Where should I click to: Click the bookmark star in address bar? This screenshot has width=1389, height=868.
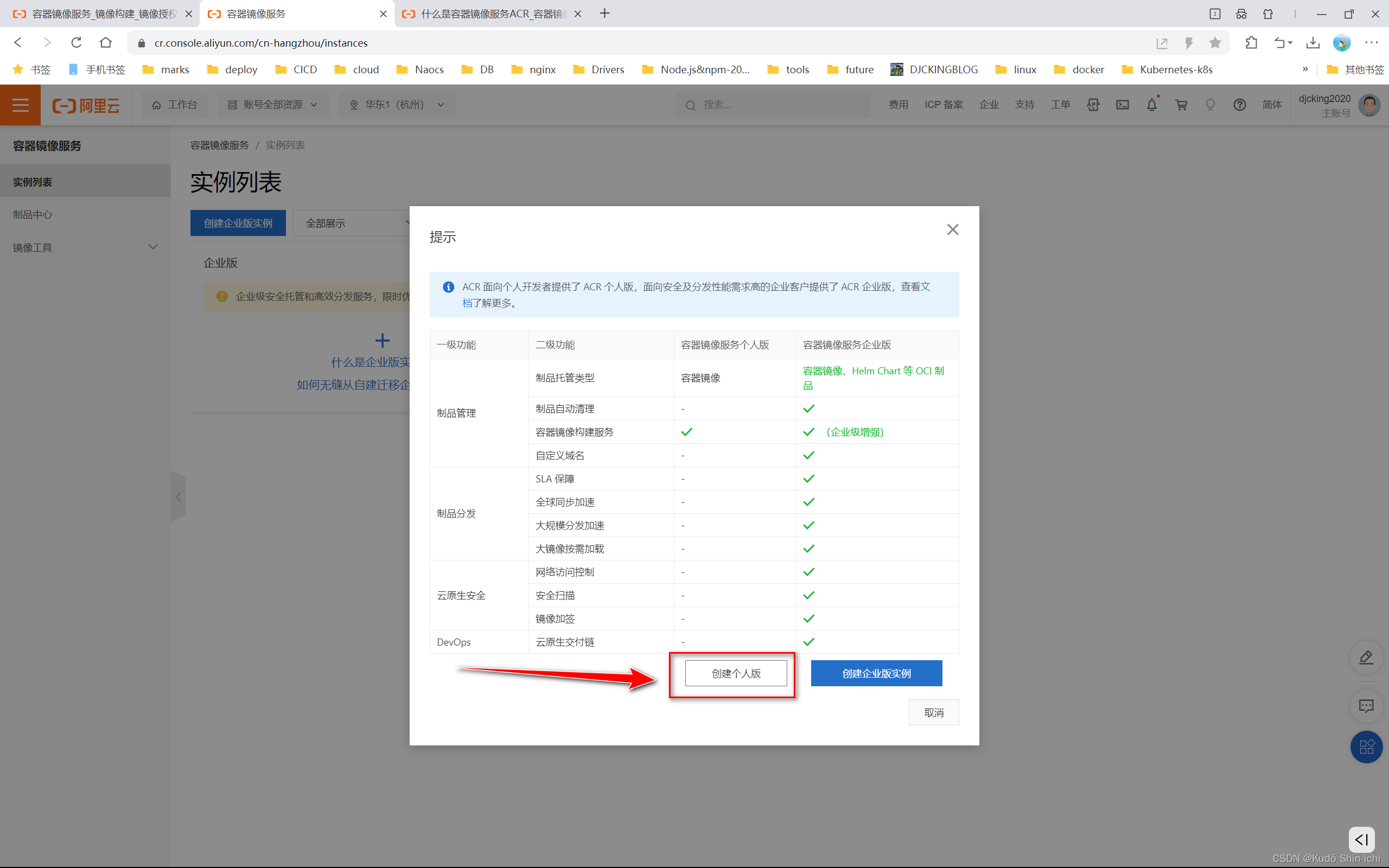pyautogui.click(x=1214, y=42)
